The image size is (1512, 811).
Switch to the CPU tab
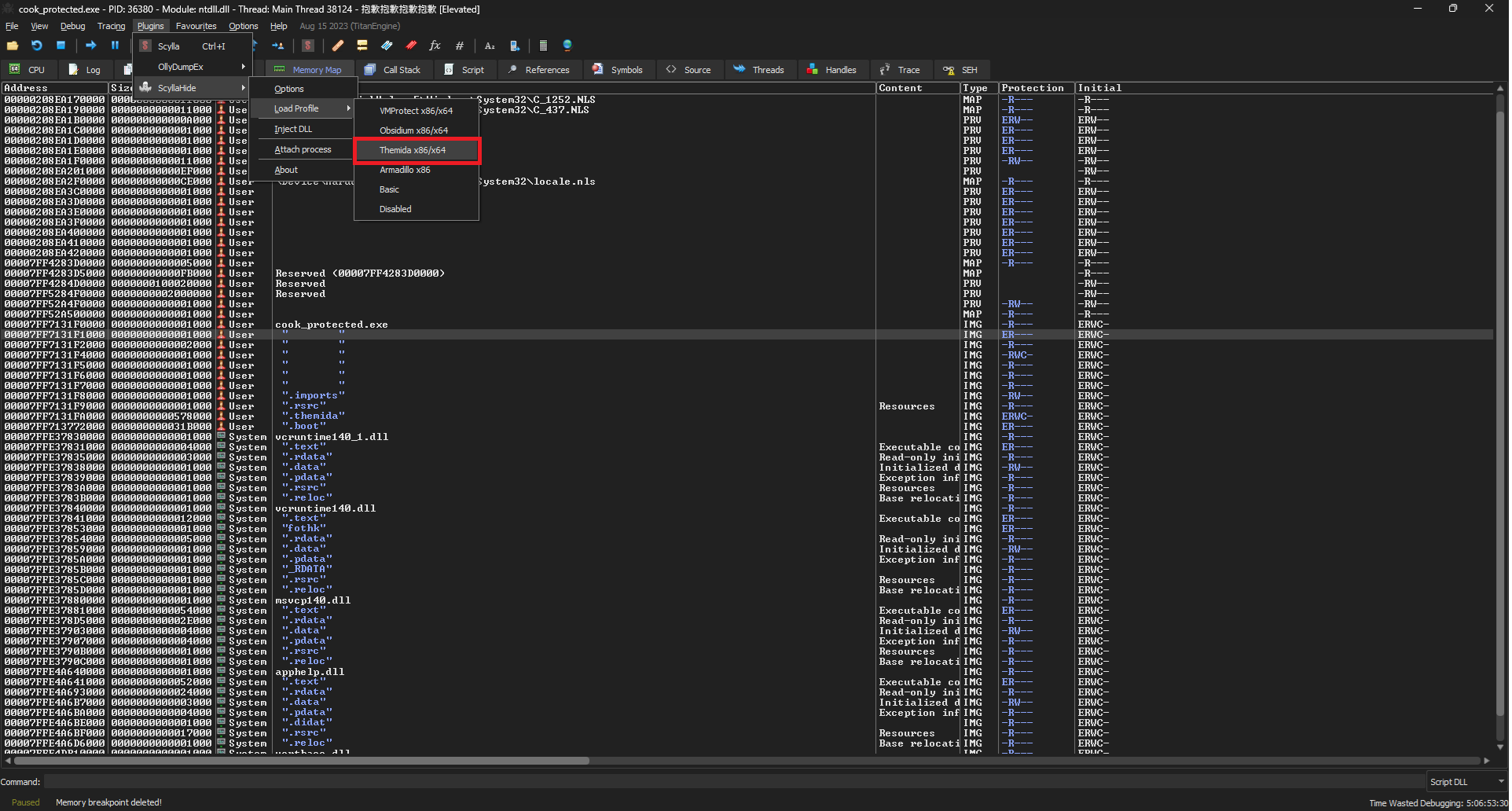28,70
